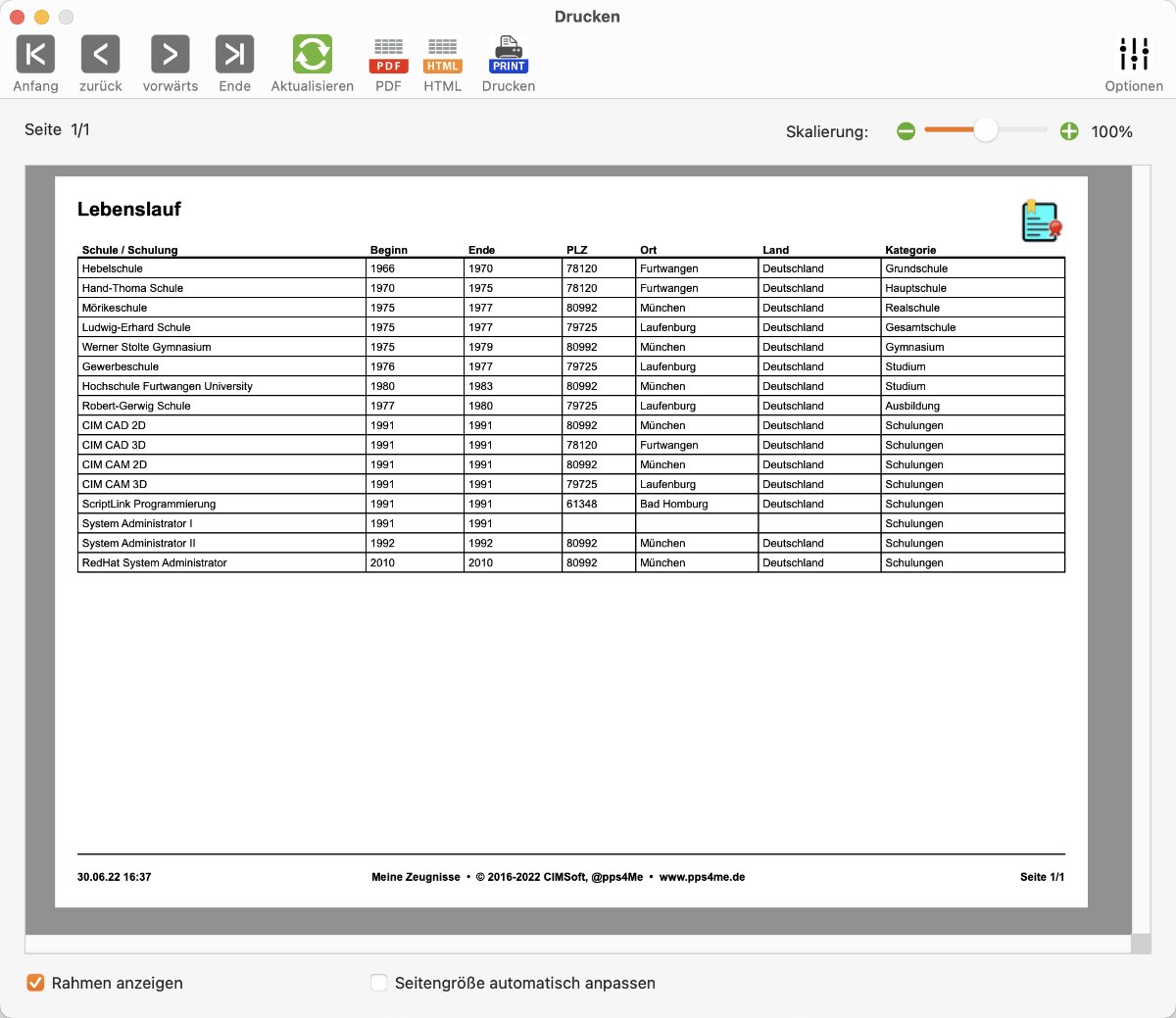Click the Seite 1/1 page indicator above preview
The image size is (1176, 1018).
[58, 129]
